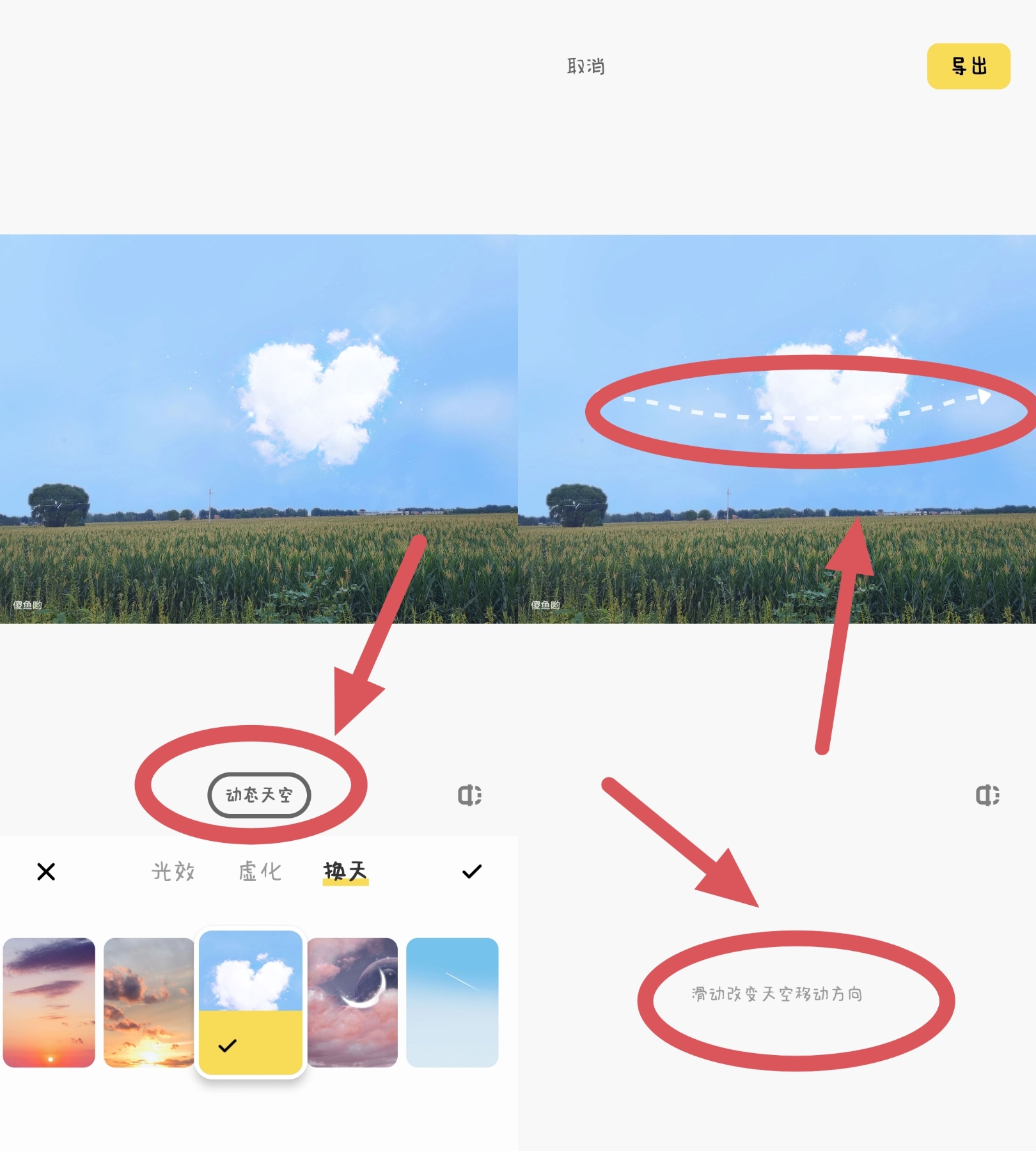Choose the clear blue sky thumbnail
This screenshot has height=1151, width=1036.
click(452, 1003)
